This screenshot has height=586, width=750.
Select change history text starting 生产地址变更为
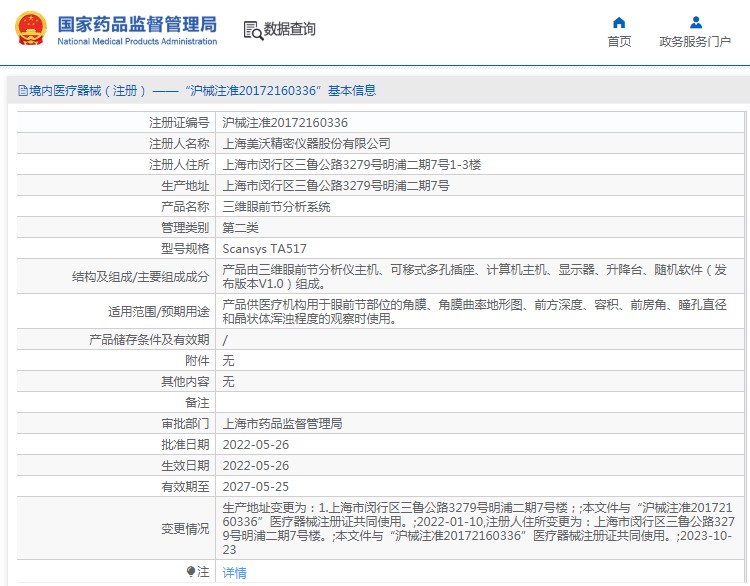click(x=478, y=529)
